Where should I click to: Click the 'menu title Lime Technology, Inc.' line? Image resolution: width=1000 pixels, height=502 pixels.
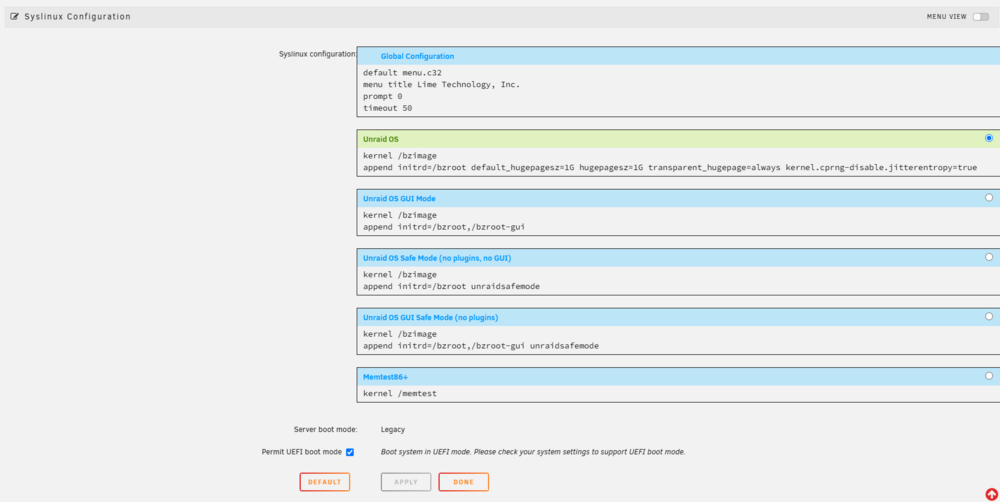(x=441, y=84)
